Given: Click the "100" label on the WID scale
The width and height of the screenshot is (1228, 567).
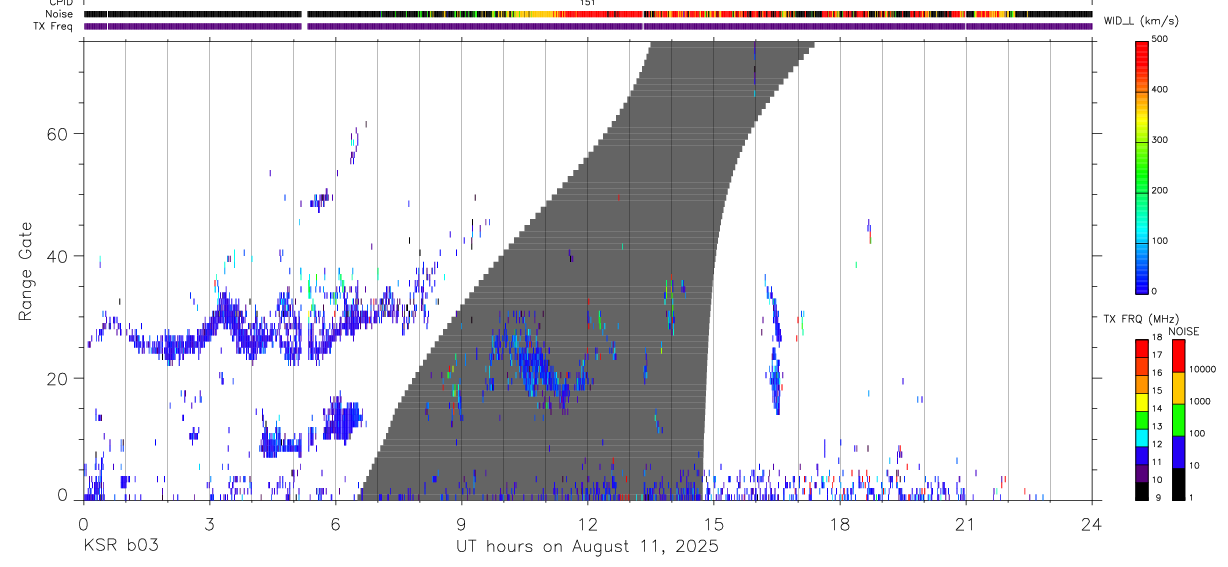Looking at the screenshot, I should click(1160, 241).
